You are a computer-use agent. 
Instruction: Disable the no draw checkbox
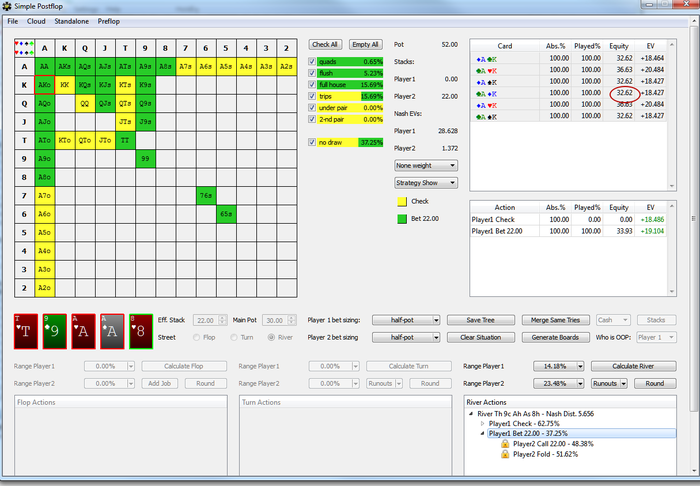(x=314, y=142)
